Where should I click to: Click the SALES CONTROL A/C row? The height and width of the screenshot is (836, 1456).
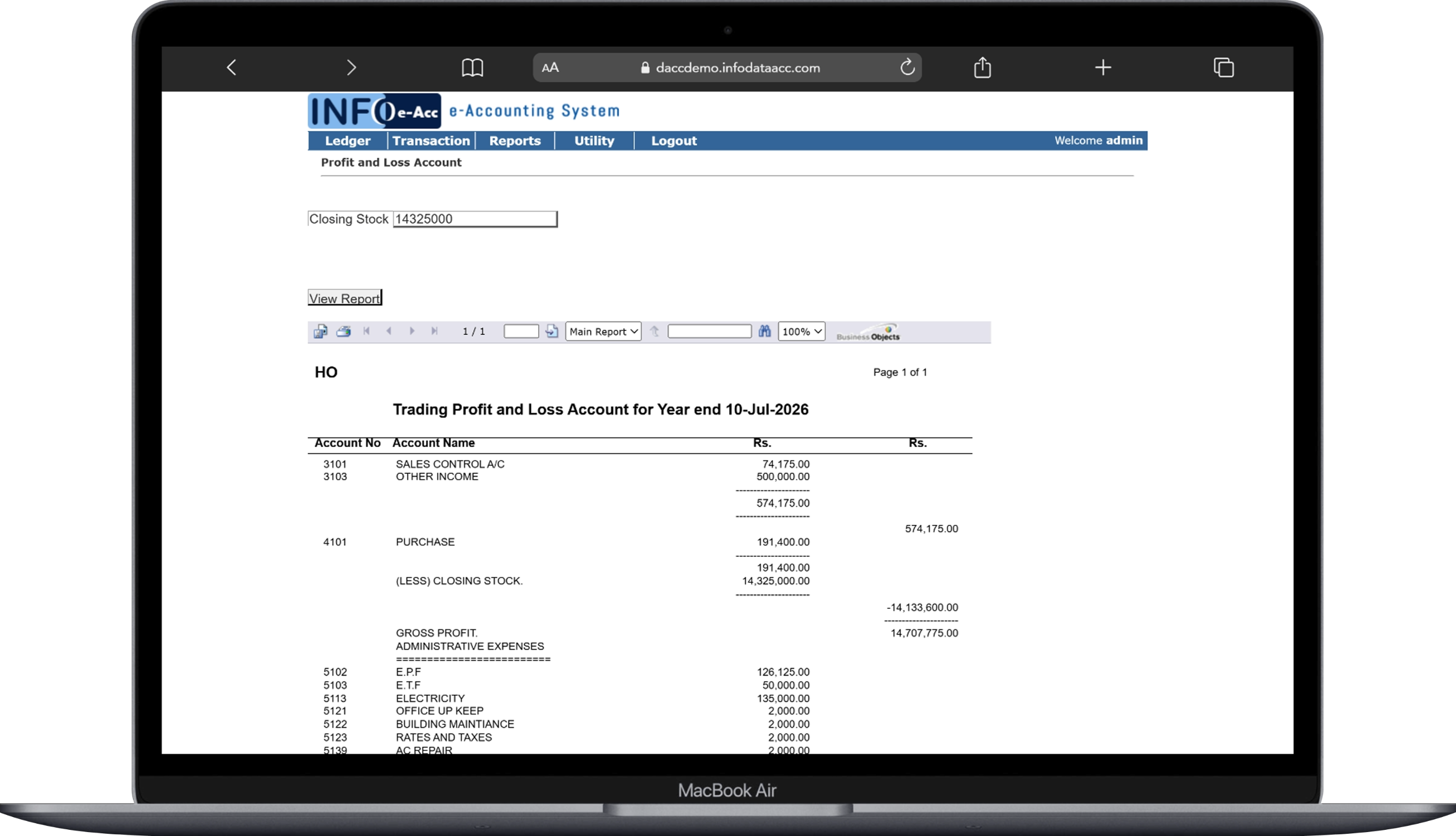point(566,464)
